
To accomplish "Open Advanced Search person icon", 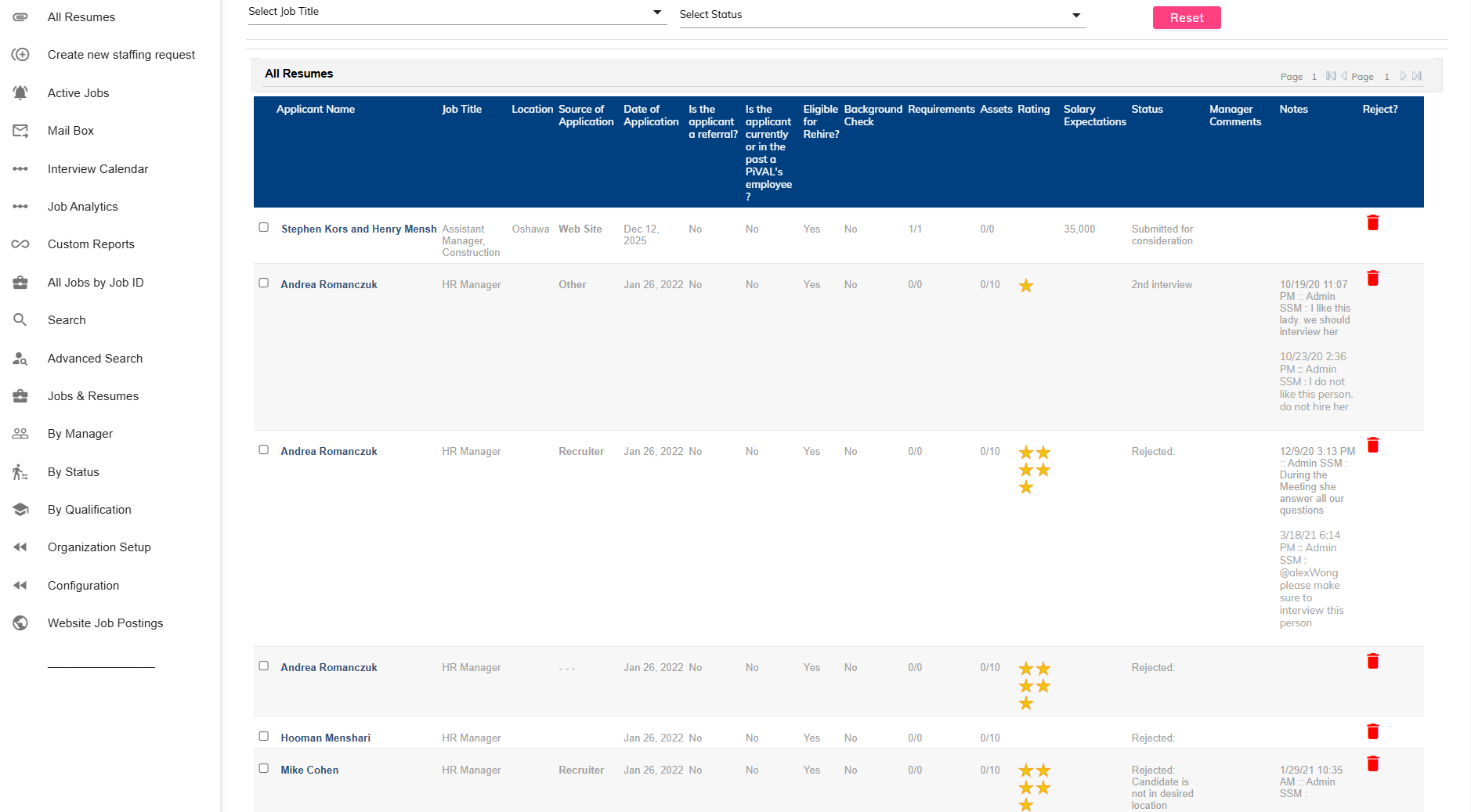I will tap(20, 358).
